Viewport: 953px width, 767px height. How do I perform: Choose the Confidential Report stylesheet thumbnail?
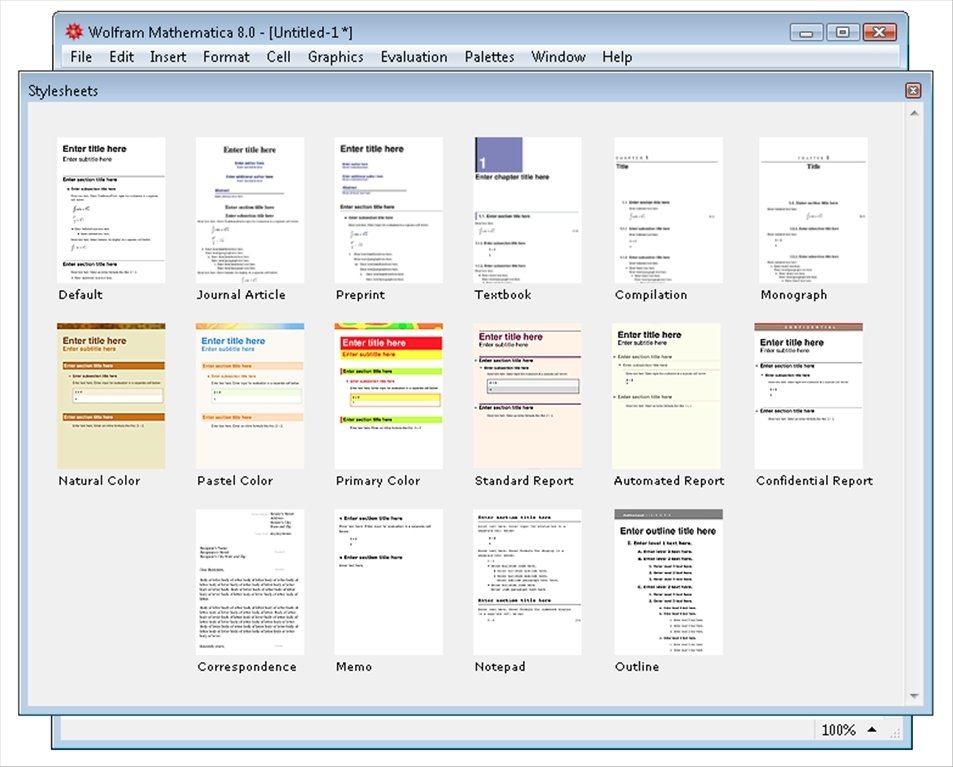(x=808, y=396)
